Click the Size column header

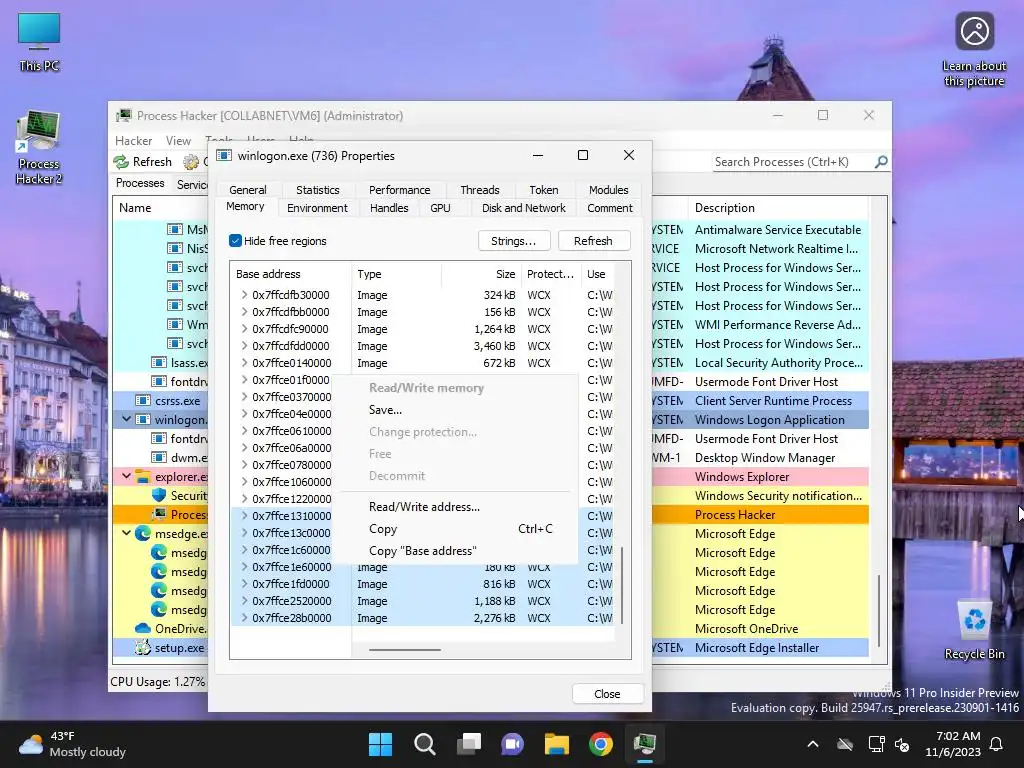(x=483, y=274)
